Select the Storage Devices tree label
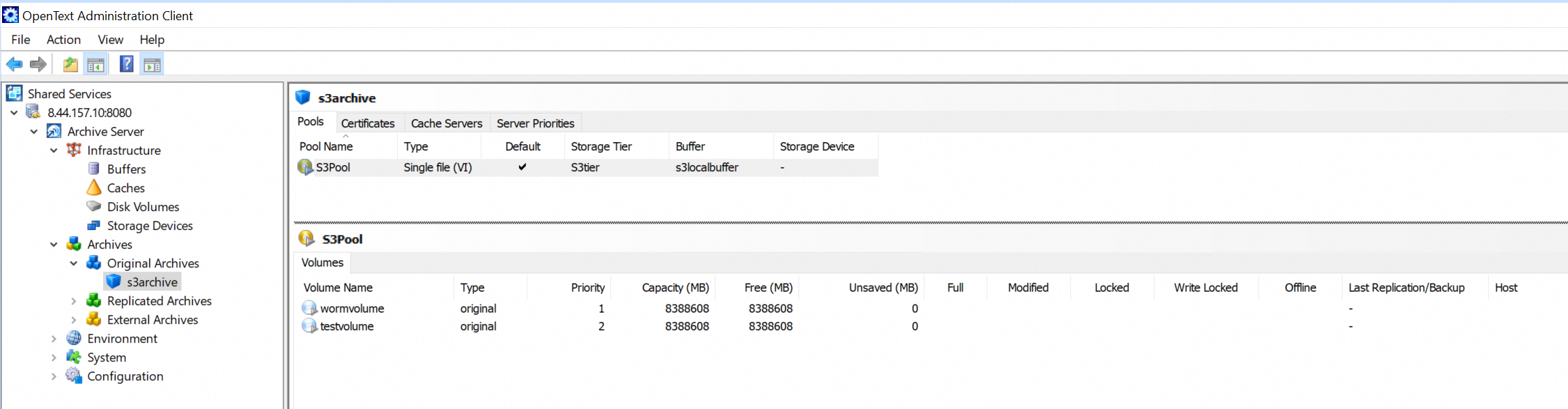This screenshot has height=409, width=1568. coord(150,226)
